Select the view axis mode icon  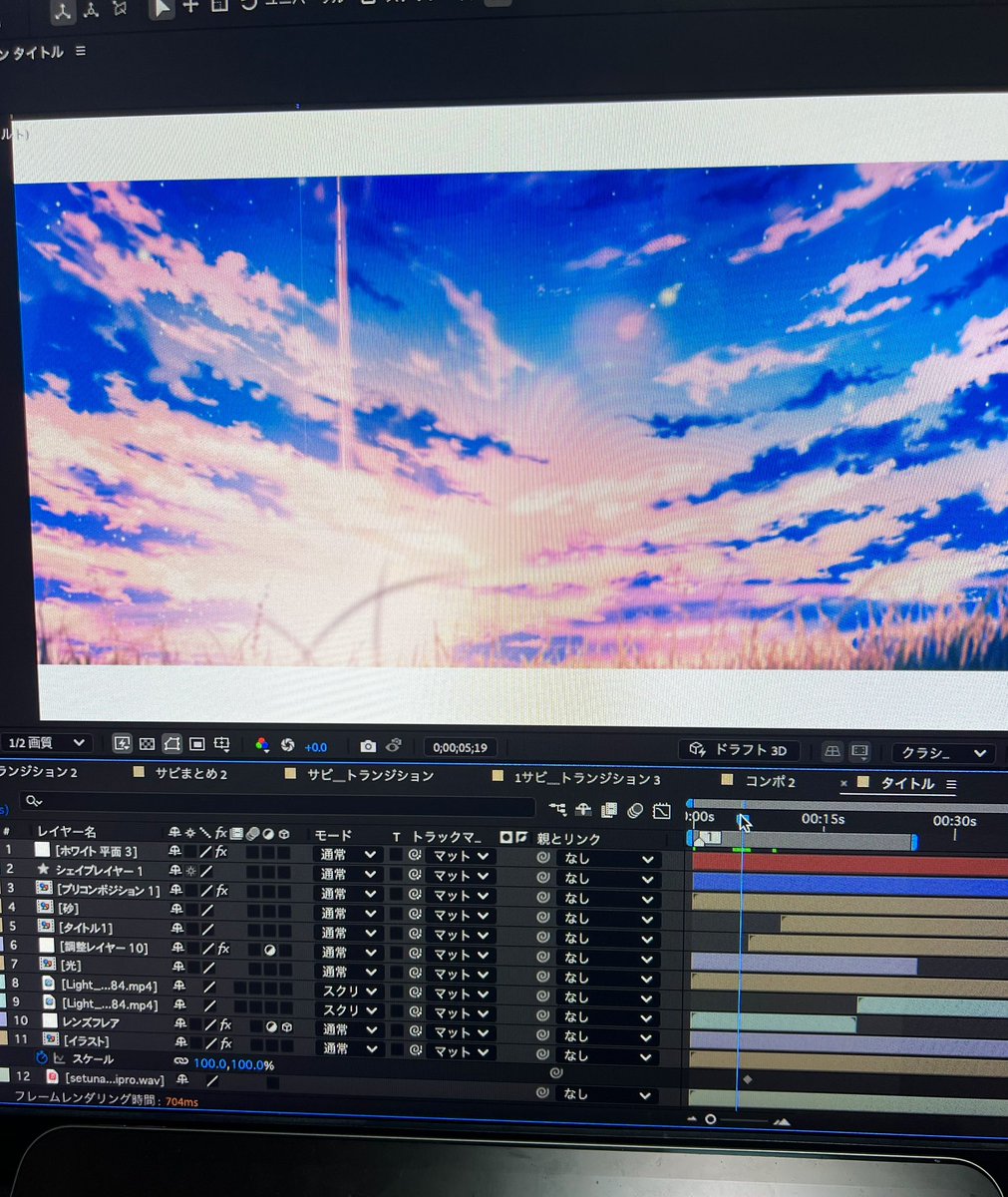point(120,10)
